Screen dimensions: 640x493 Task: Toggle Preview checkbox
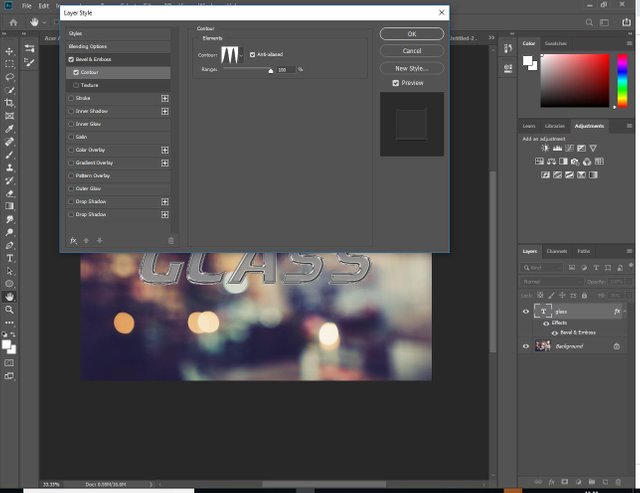(396, 83)
